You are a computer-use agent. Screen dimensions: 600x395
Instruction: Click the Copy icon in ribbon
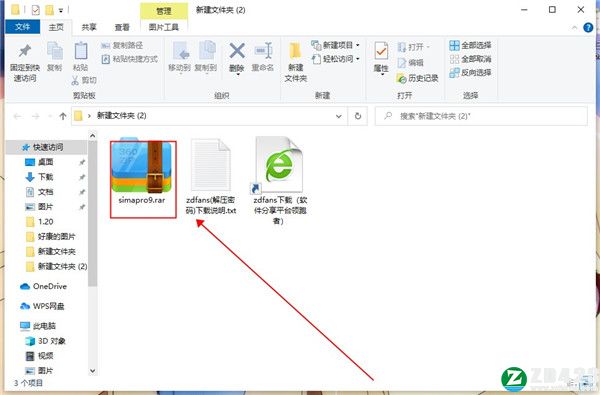(54, 51)
